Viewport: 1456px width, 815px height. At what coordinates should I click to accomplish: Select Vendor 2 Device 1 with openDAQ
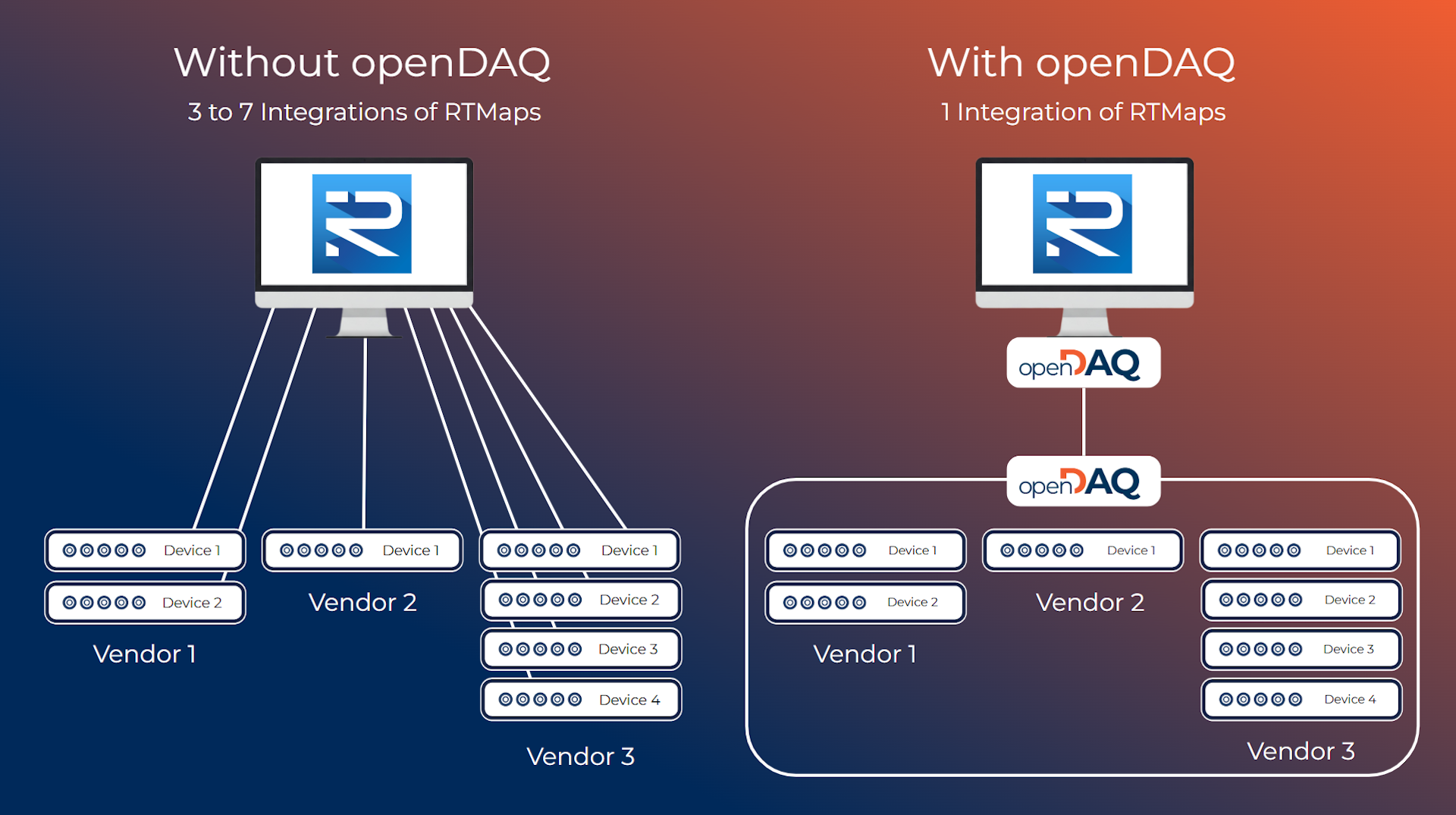(x=1083, y=550)
